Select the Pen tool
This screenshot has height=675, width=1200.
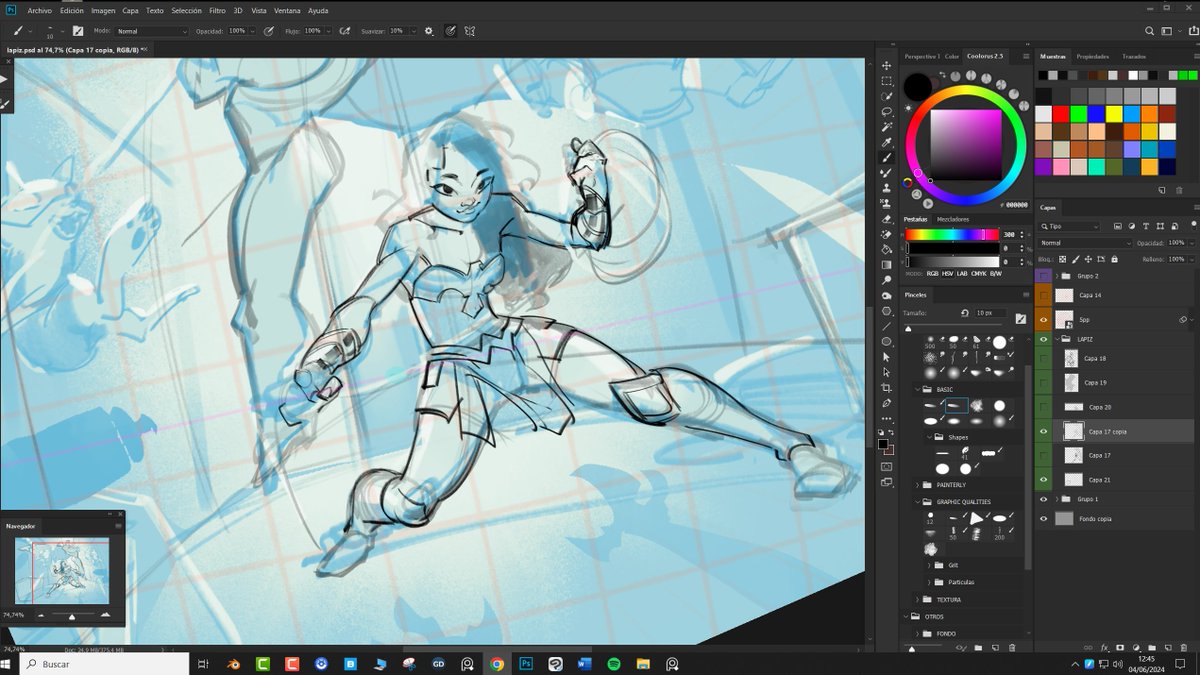[x=886, y=403]
